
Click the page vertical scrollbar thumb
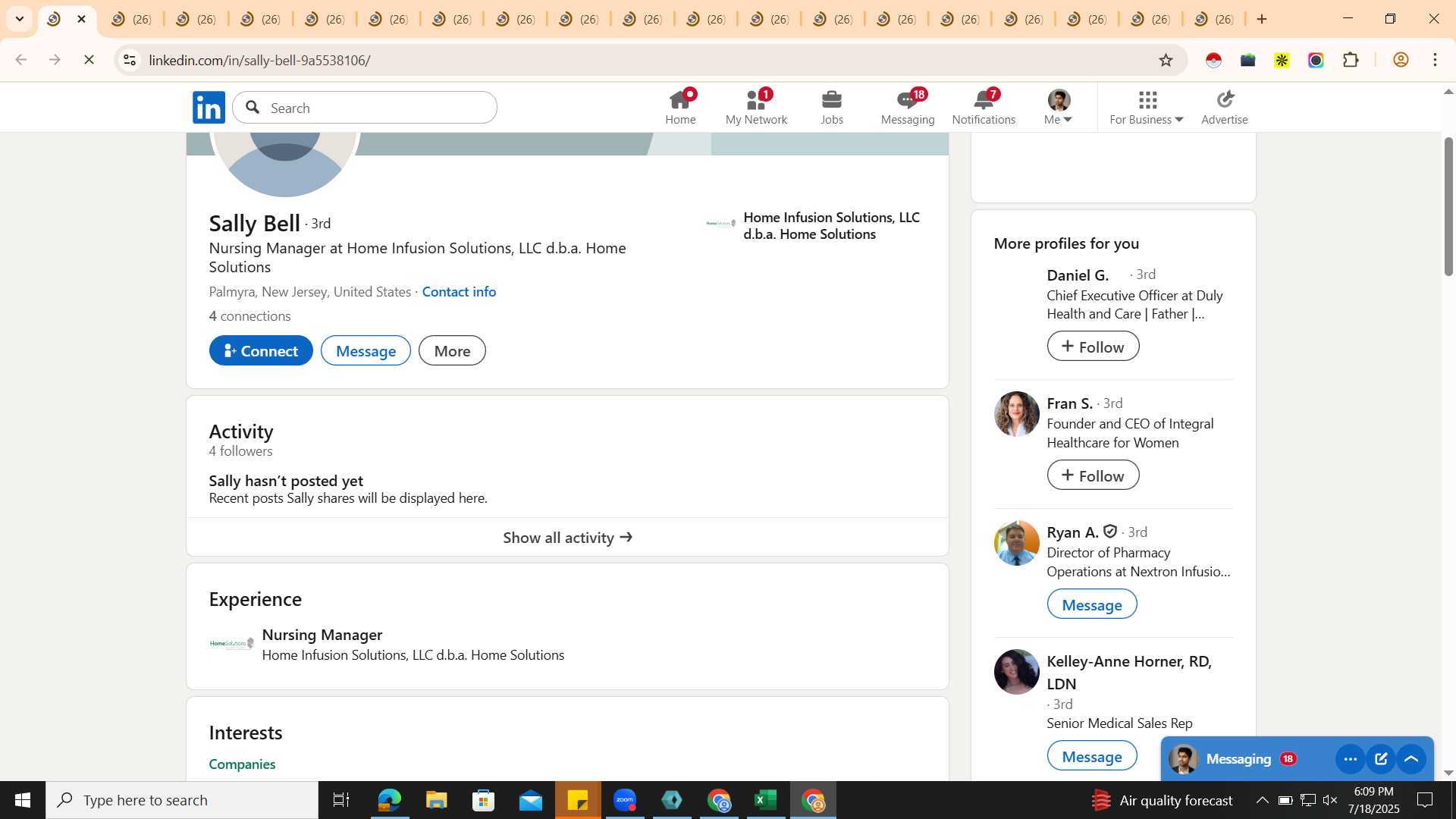[x=1448, y=206]
